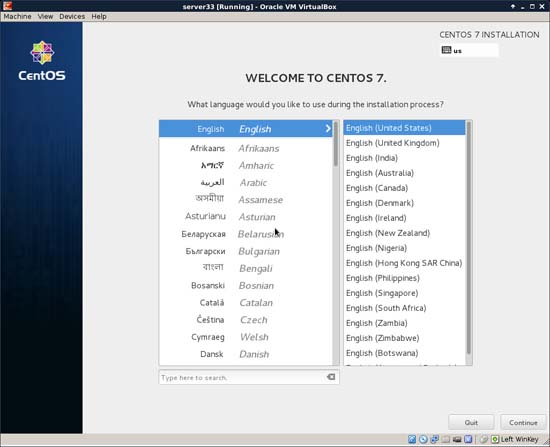Click the language list vertical scrollbar
Viewport: 550px width, 447px height.
pos(336,243)
